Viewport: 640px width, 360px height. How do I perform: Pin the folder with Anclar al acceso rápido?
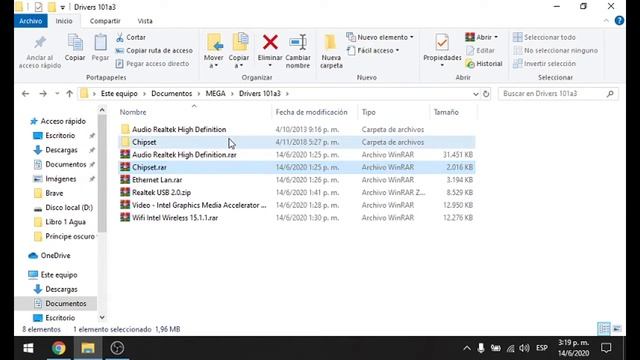coord(40,51)
